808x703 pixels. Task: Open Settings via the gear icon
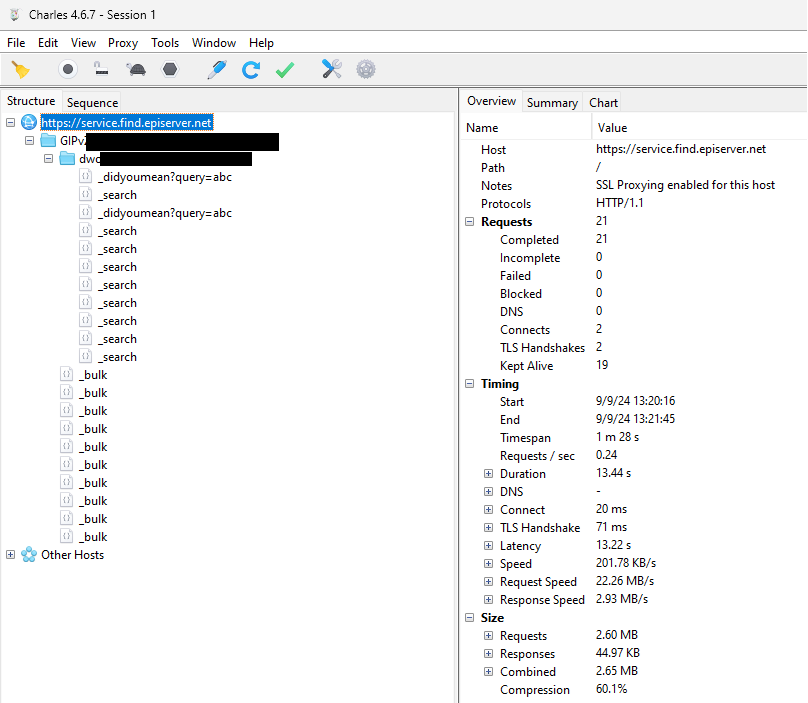coord(366,69)
